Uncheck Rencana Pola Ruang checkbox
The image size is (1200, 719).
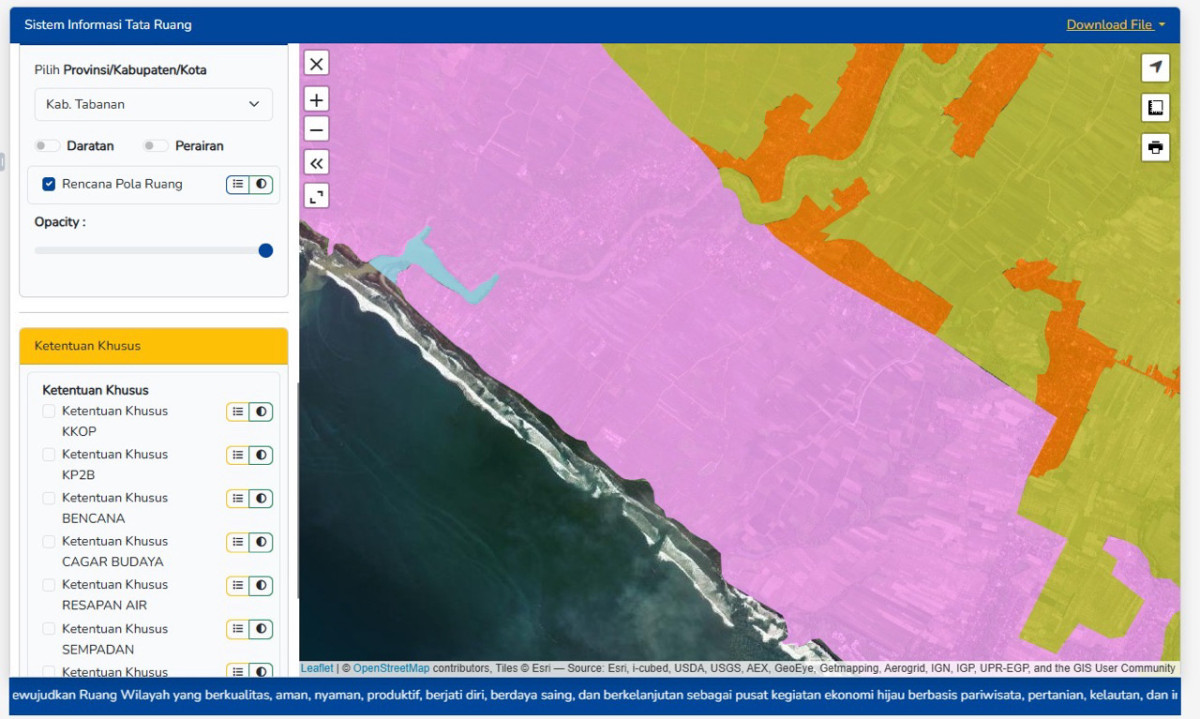coord(49,184)
